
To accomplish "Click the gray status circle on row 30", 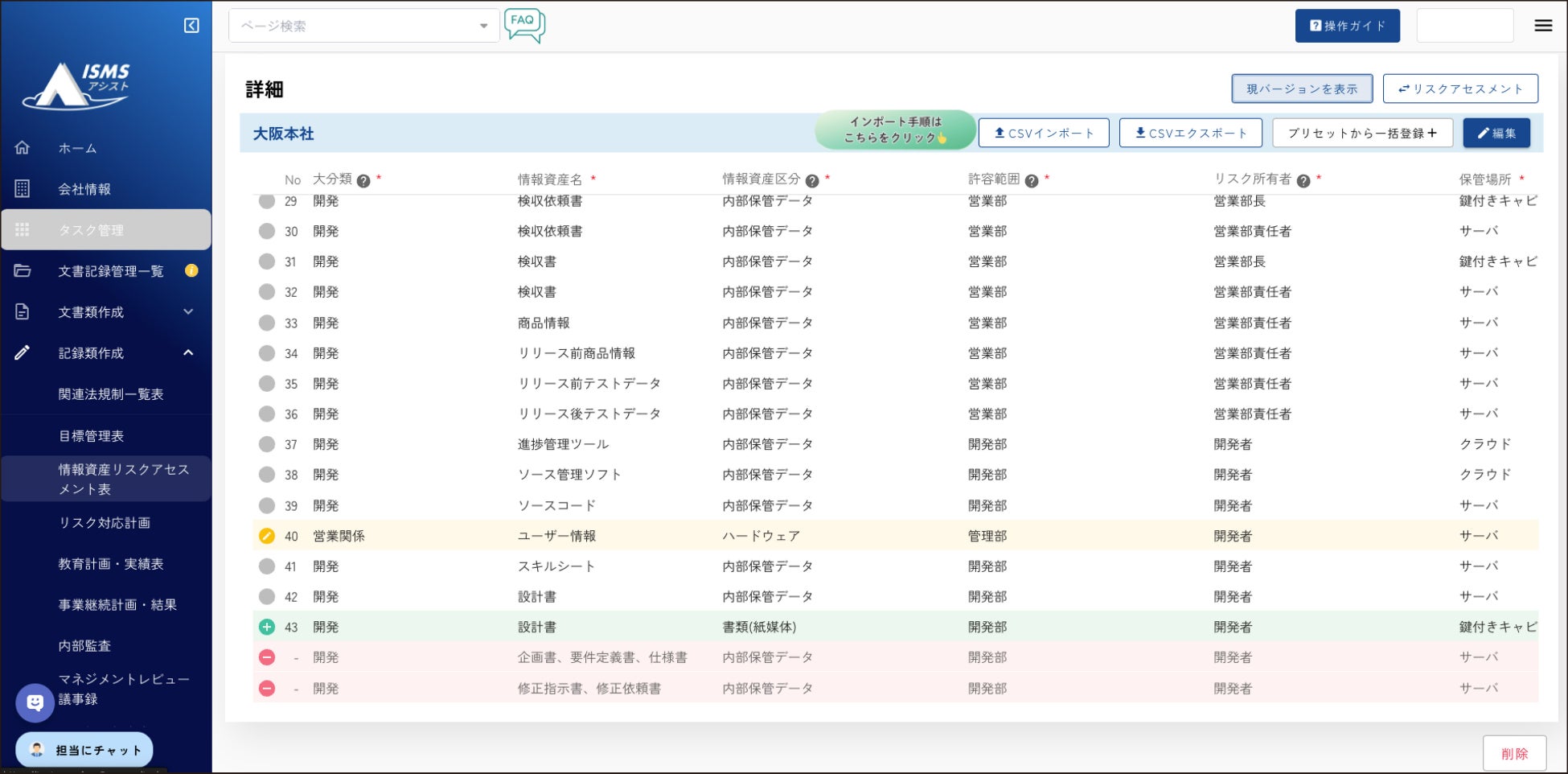I will coord(267,231).
